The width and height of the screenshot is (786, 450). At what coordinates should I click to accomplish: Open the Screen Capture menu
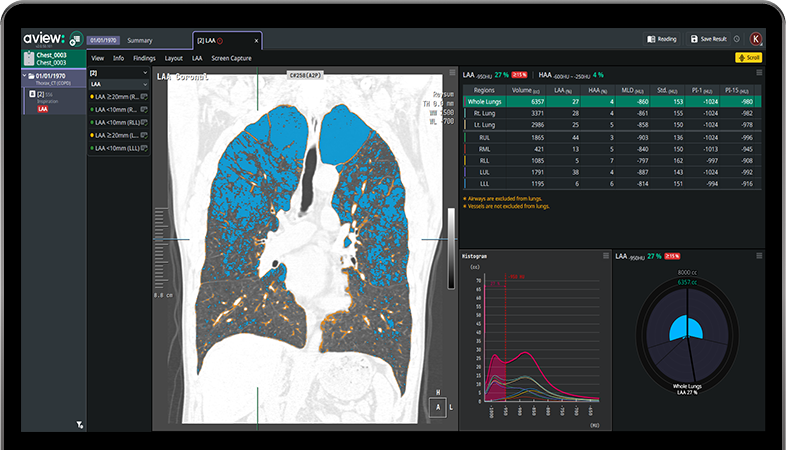pos(231,58)
